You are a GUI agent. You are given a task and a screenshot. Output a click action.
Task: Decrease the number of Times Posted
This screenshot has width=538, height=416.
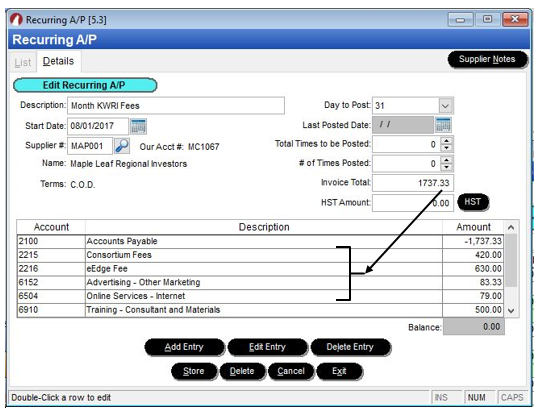tap(446, 167)
